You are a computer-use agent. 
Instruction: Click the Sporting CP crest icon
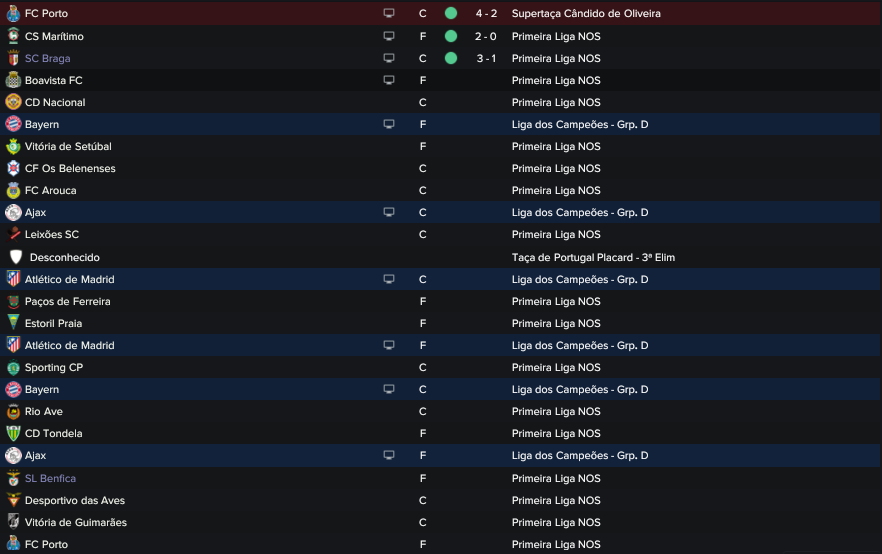coord(13,367)
